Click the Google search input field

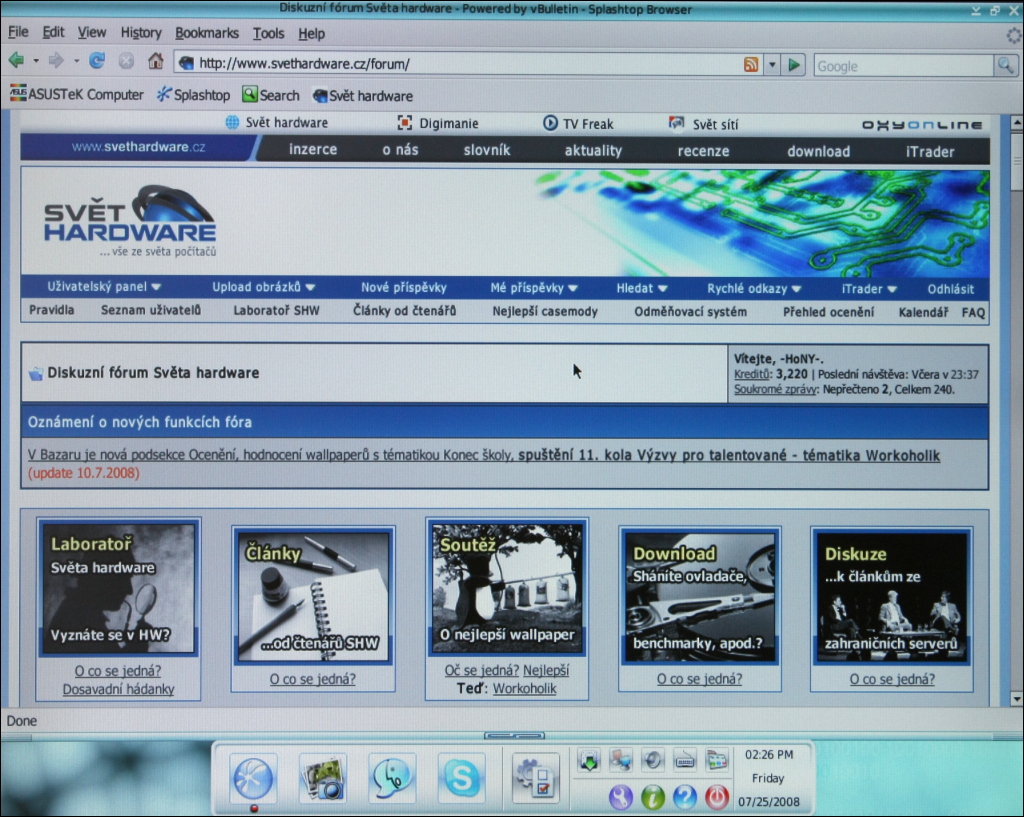(902, 66)
